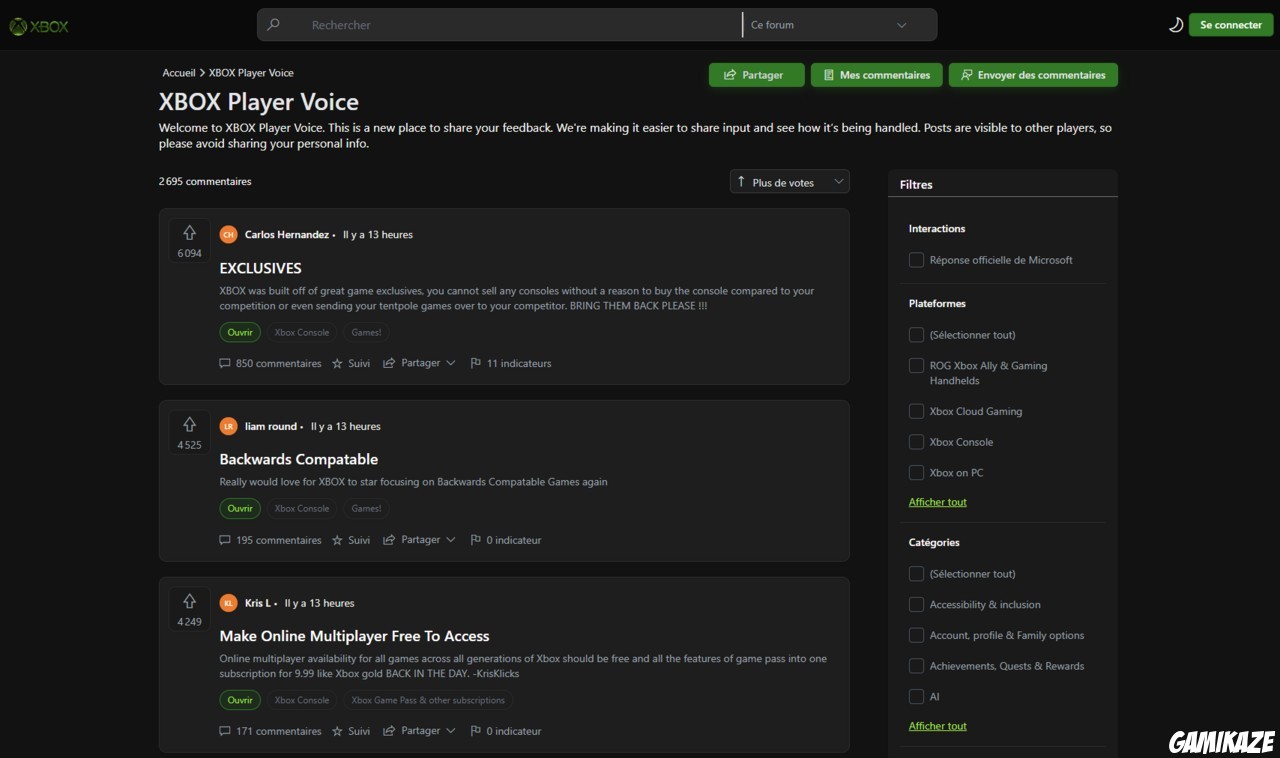This screenshot has height=758, width=1280.
Task: Open Mes commentaires
Action: pos(876,75)
